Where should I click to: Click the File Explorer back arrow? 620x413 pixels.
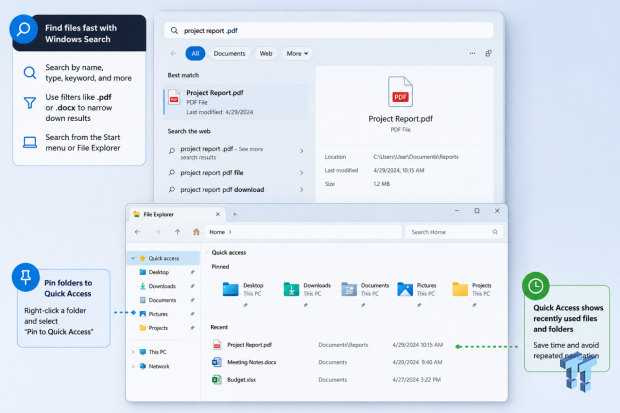point(137,232)
